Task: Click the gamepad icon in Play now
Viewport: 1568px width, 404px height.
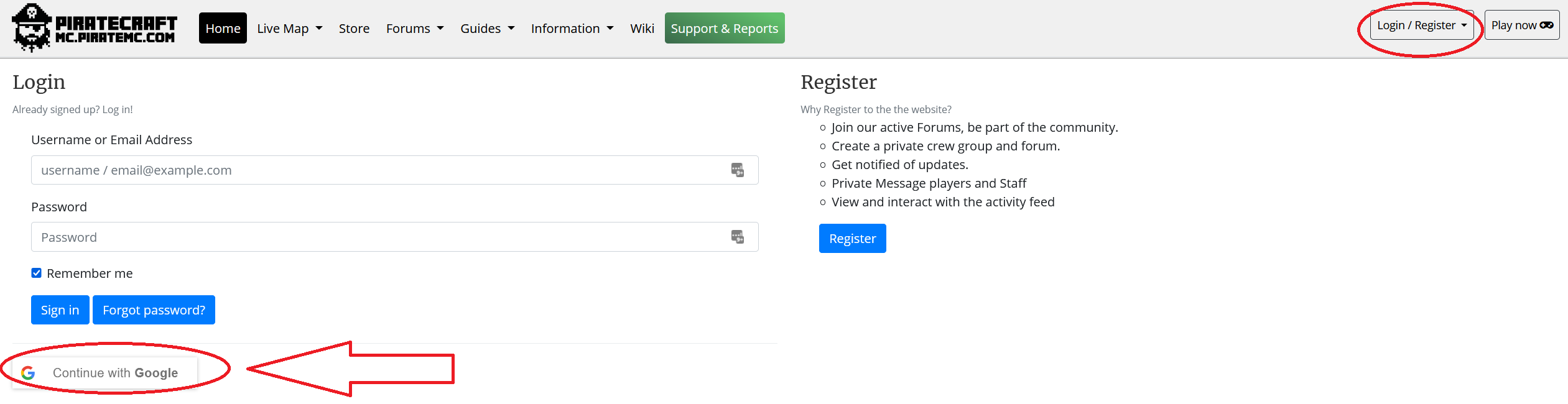Action: coord(1546,25)
